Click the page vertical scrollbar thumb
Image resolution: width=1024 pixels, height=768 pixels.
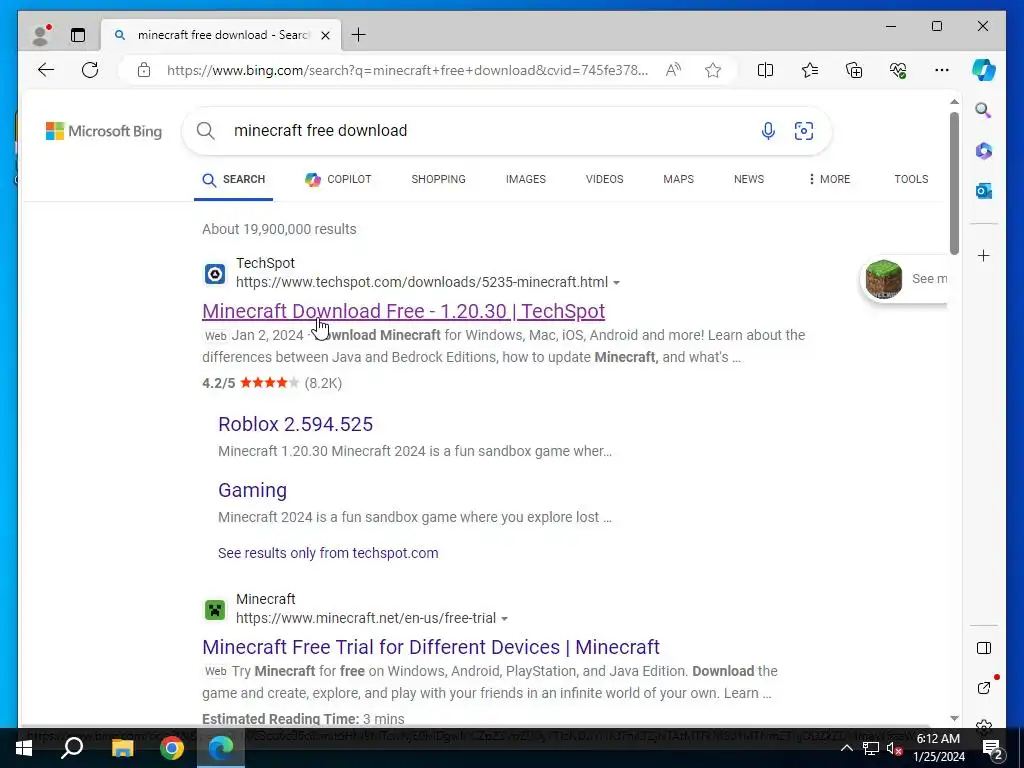click(x=954, y=184)
